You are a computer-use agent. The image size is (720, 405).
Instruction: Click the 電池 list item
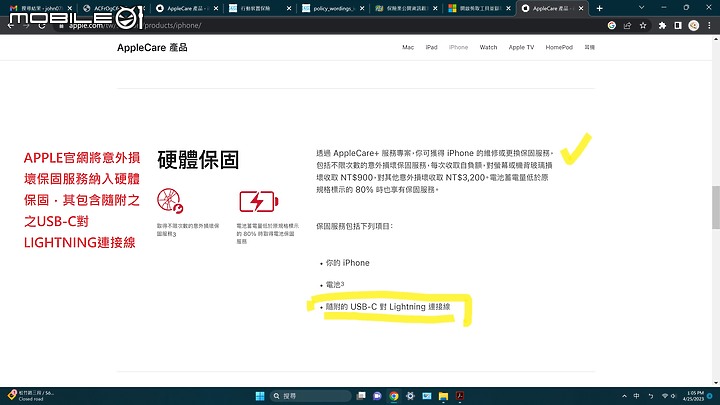coord(335,285)
